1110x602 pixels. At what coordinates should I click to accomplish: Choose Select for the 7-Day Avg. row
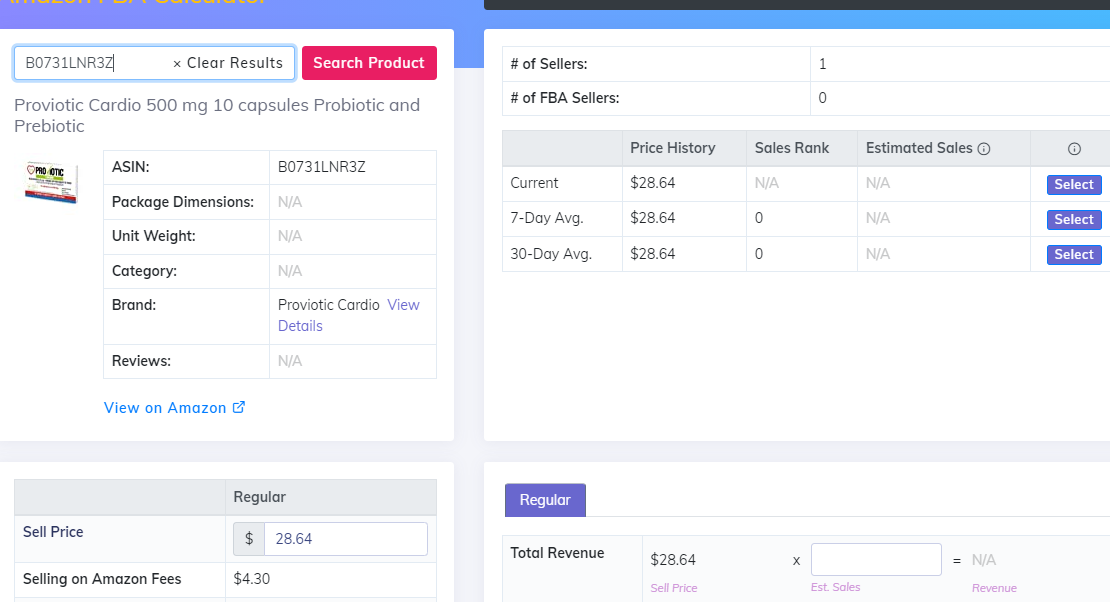click(x=1074, y=219)
